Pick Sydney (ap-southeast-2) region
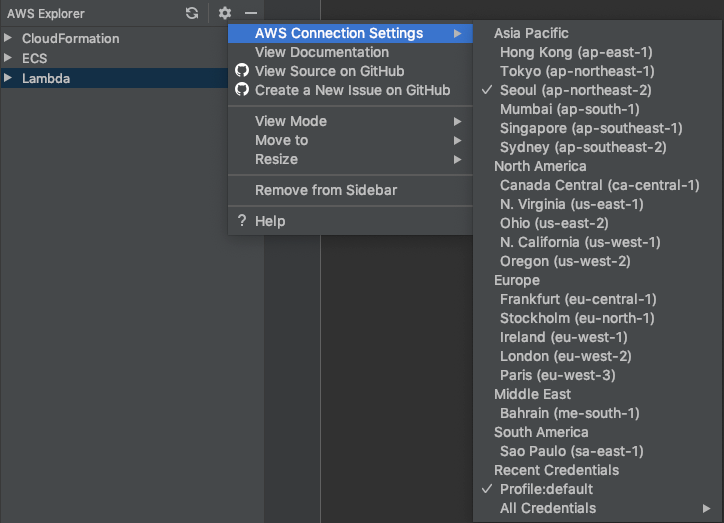The height and width of the screenshot is (523, 724). click(598, 147)
